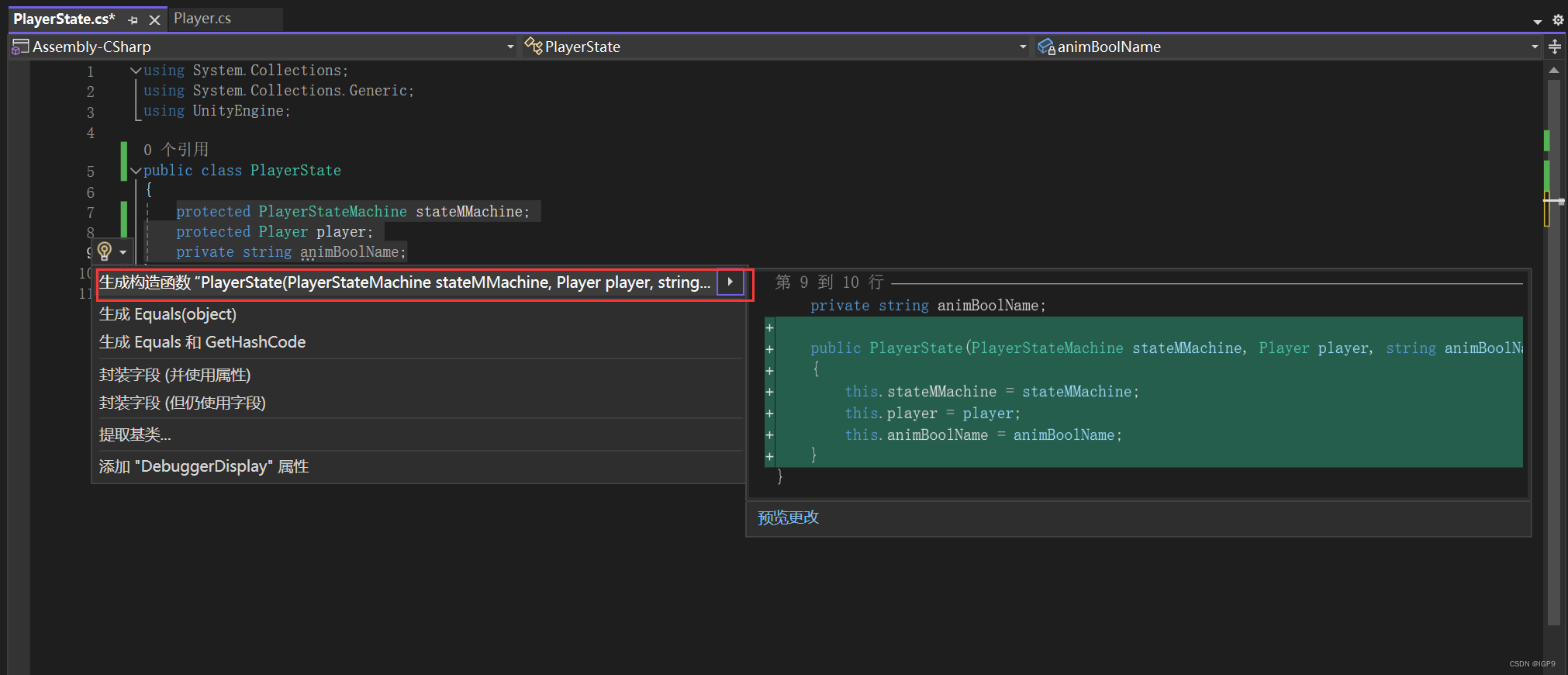Click 'System.Collections.Generic' on line 2
The width and height of the screenshot is (1568, 675).
tap(300, 90)
